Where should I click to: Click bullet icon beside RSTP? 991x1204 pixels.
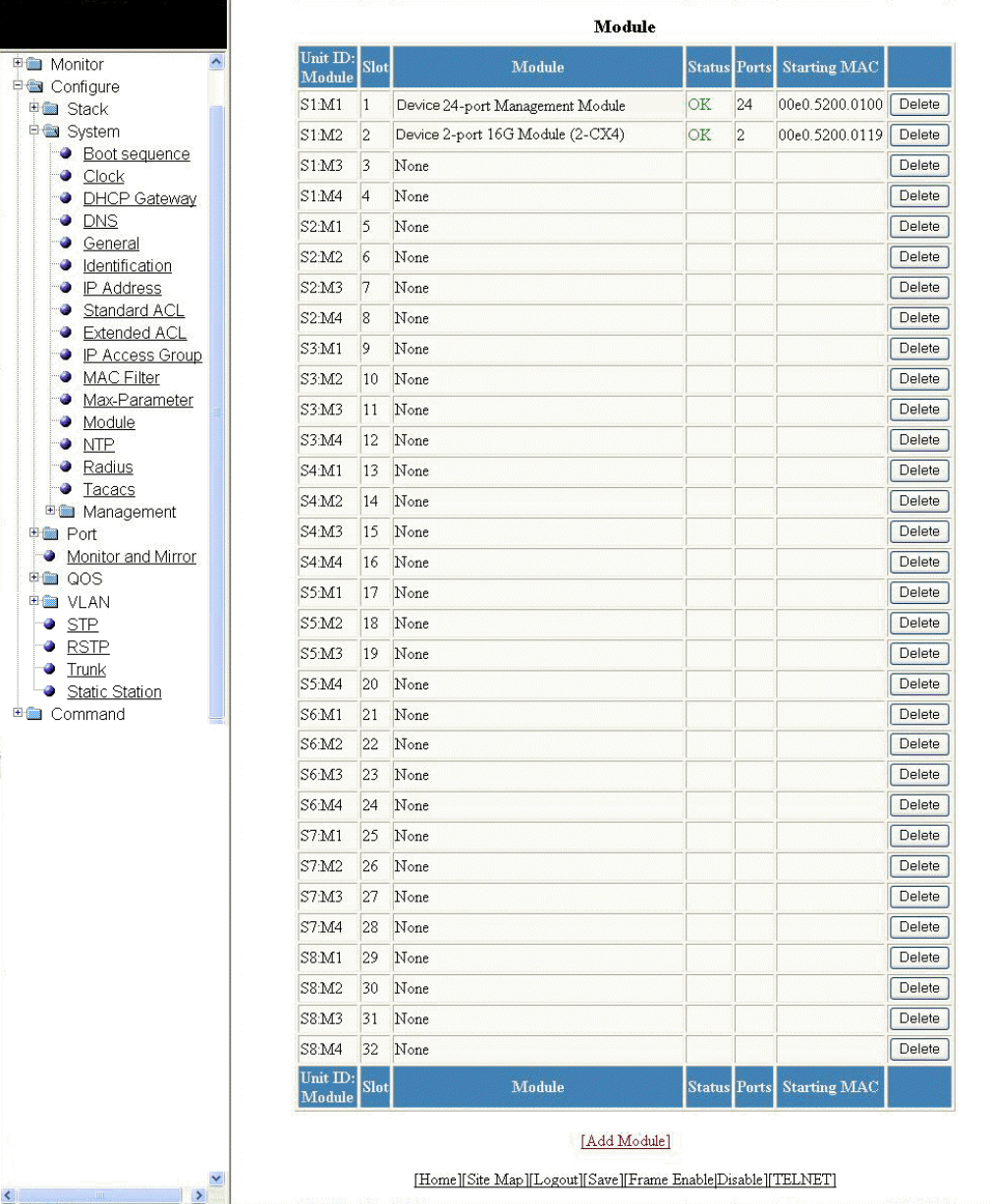pos(49,646)
